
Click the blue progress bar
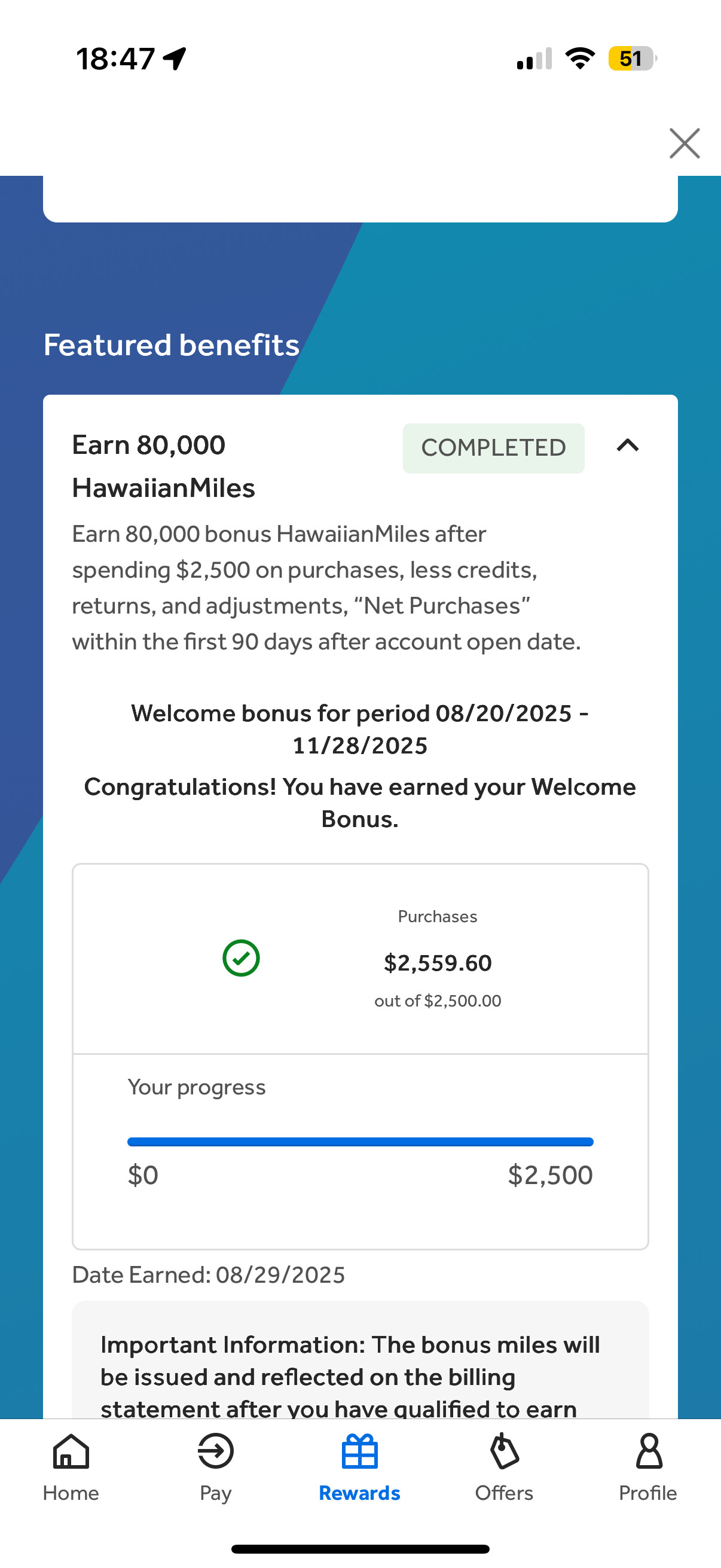click(x=360, y=1142)
